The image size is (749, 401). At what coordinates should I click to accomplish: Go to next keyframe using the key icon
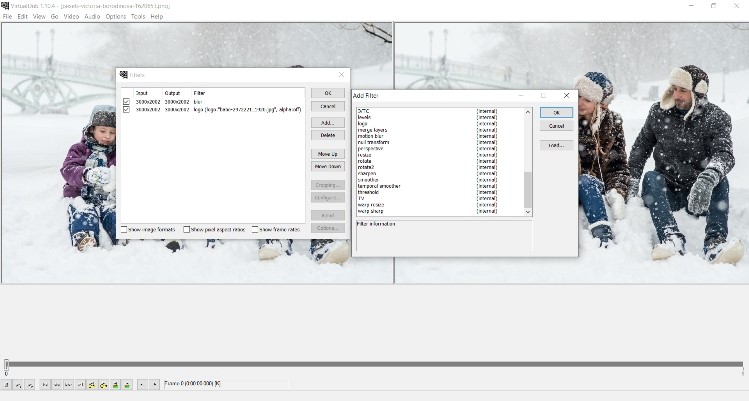click(x=104, y=384)
